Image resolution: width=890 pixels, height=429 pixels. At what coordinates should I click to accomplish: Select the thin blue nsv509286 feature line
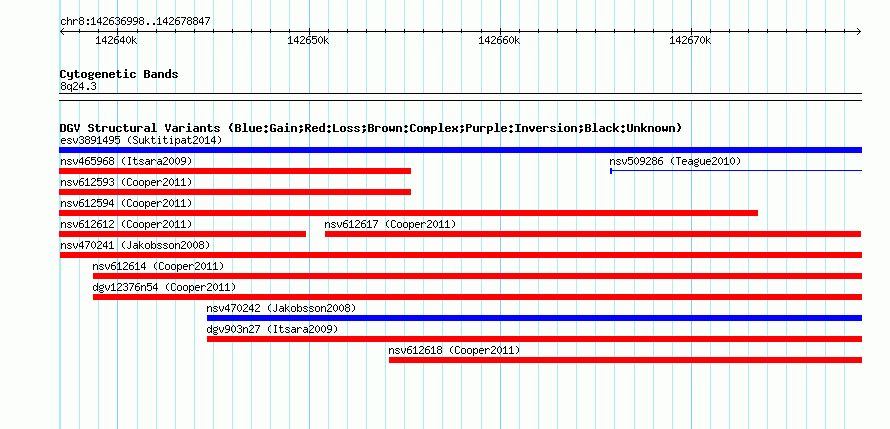736,170
